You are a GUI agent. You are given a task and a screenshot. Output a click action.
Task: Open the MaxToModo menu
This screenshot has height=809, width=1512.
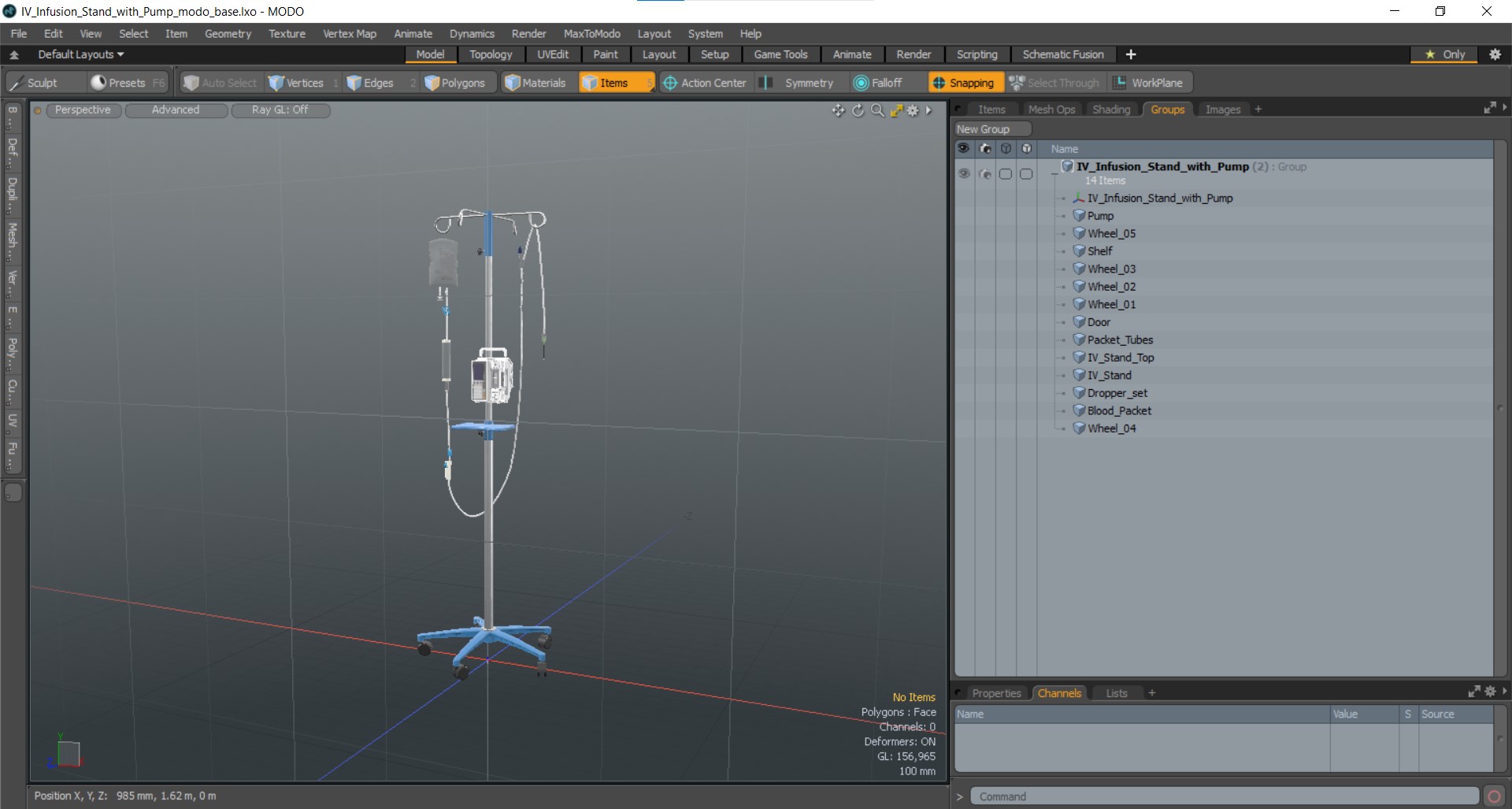point(591,34)
